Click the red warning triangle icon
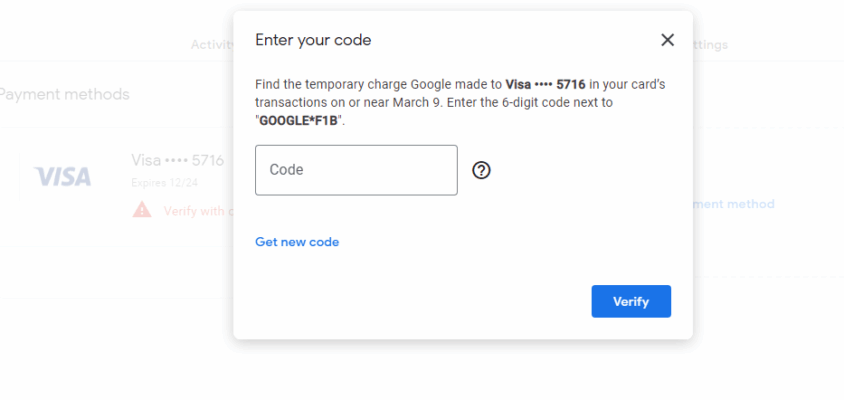 pyautogui.click(x=142, y=209)
